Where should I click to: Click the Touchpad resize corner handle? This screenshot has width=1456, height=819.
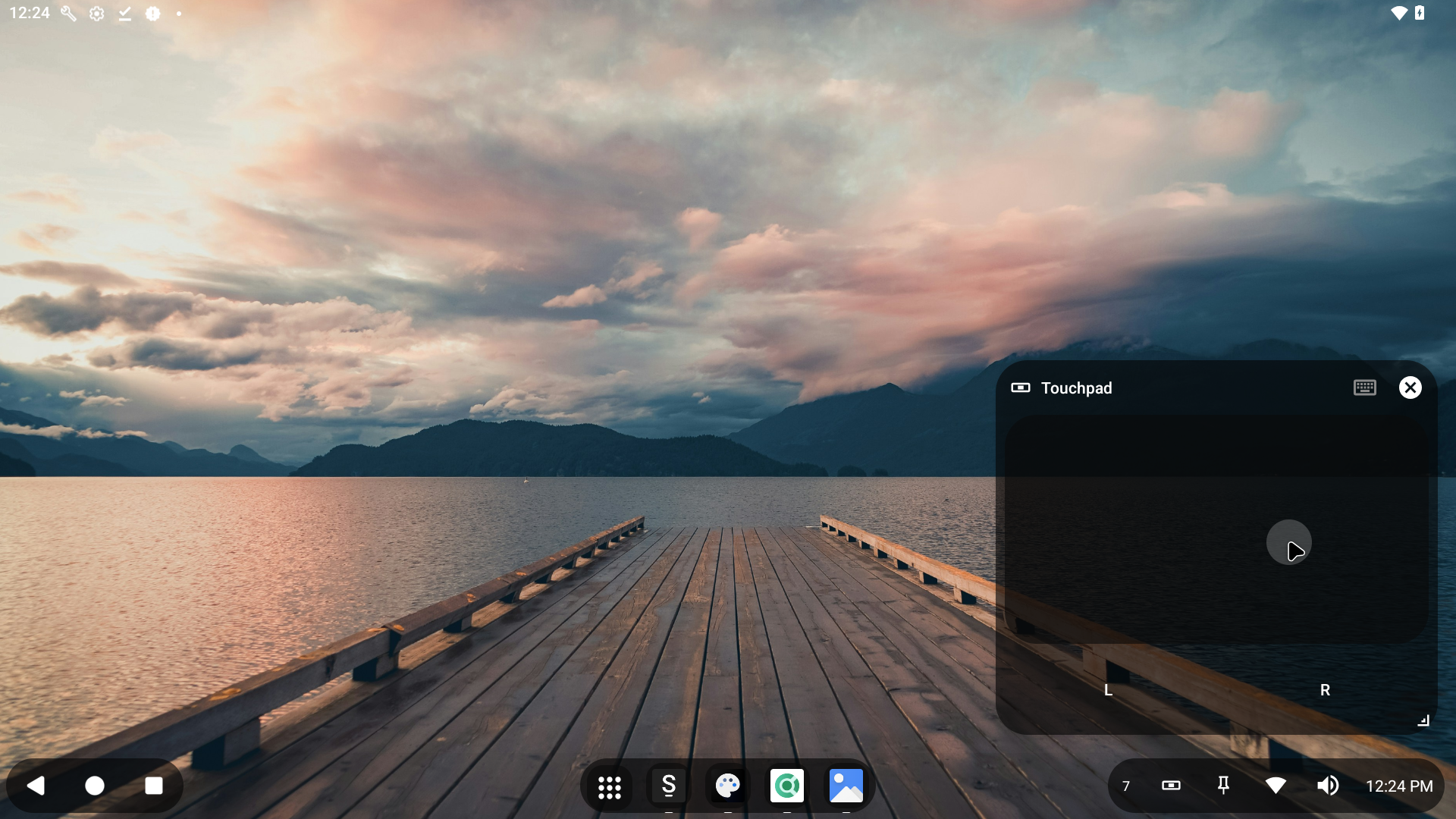click(1423, 721)
